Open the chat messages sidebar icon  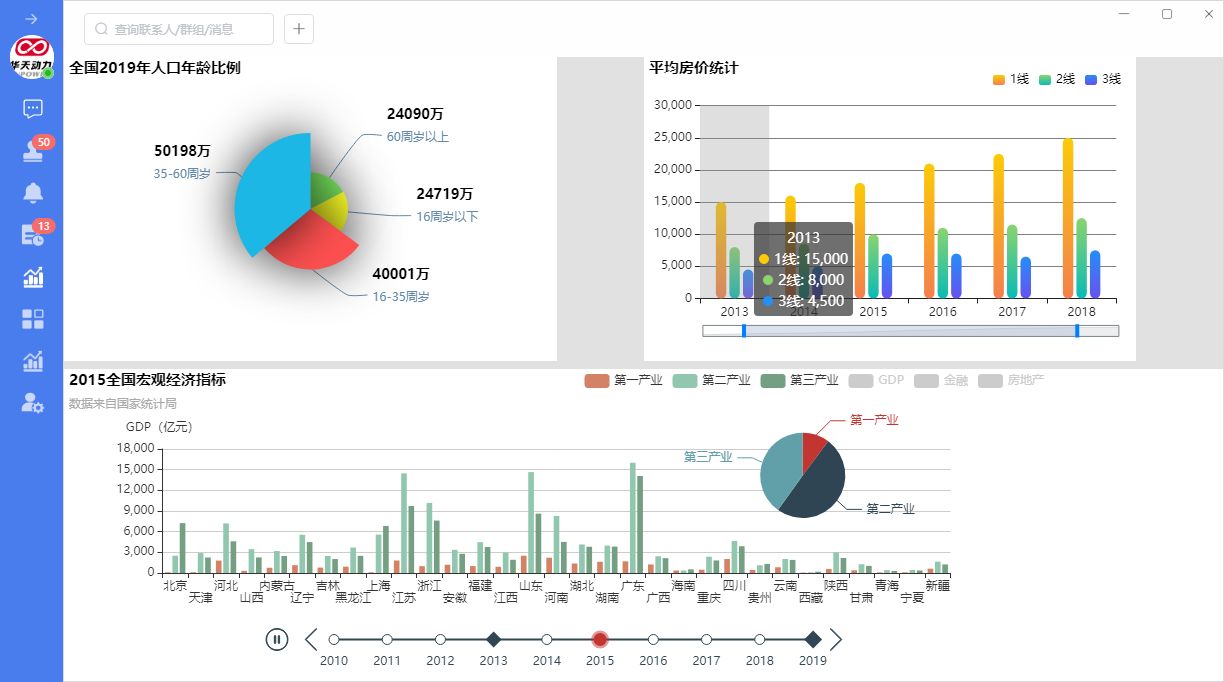32,109
